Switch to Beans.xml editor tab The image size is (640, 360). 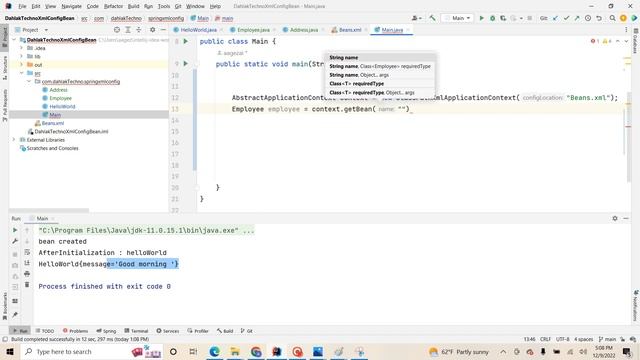click(350, 30)
